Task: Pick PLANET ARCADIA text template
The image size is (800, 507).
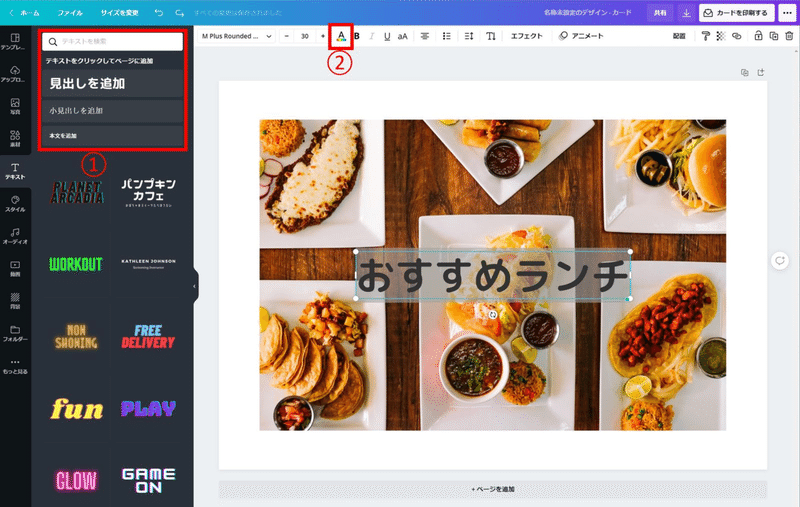Action: 77,192
